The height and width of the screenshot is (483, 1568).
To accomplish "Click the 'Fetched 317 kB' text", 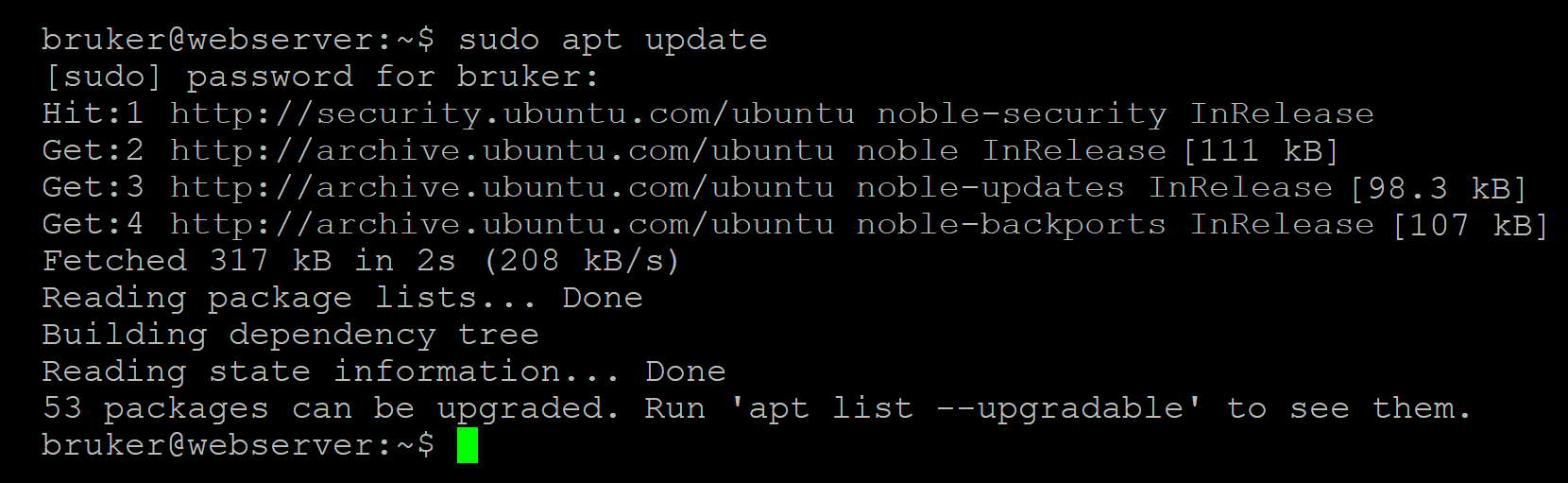I will pos(186,261).
